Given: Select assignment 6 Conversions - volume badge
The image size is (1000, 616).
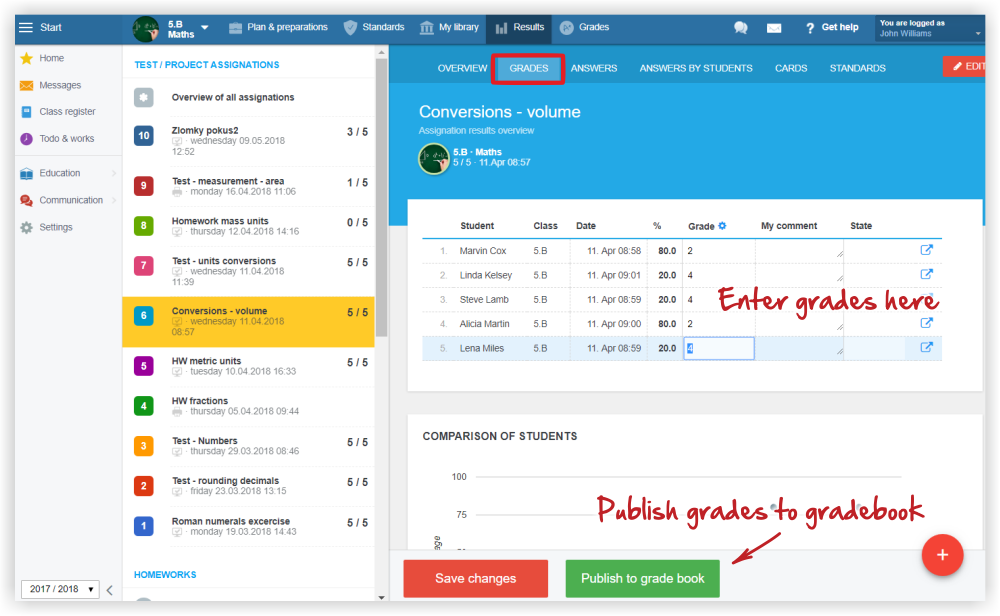Looking at the screenshot, I should tap(143, 315).
